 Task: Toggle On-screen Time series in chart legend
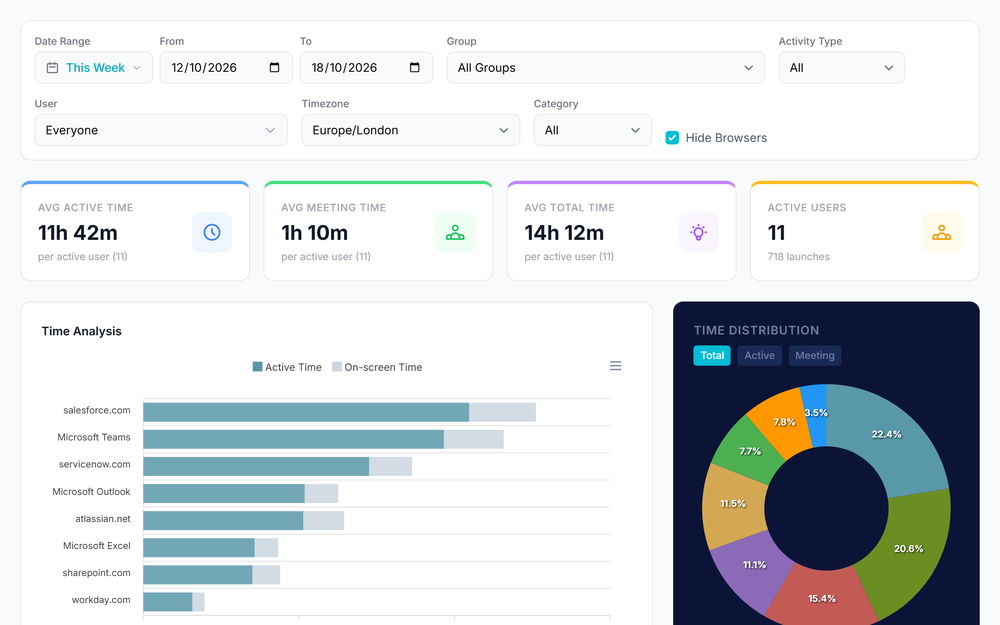pyautogui.click(x=377, y=367)
